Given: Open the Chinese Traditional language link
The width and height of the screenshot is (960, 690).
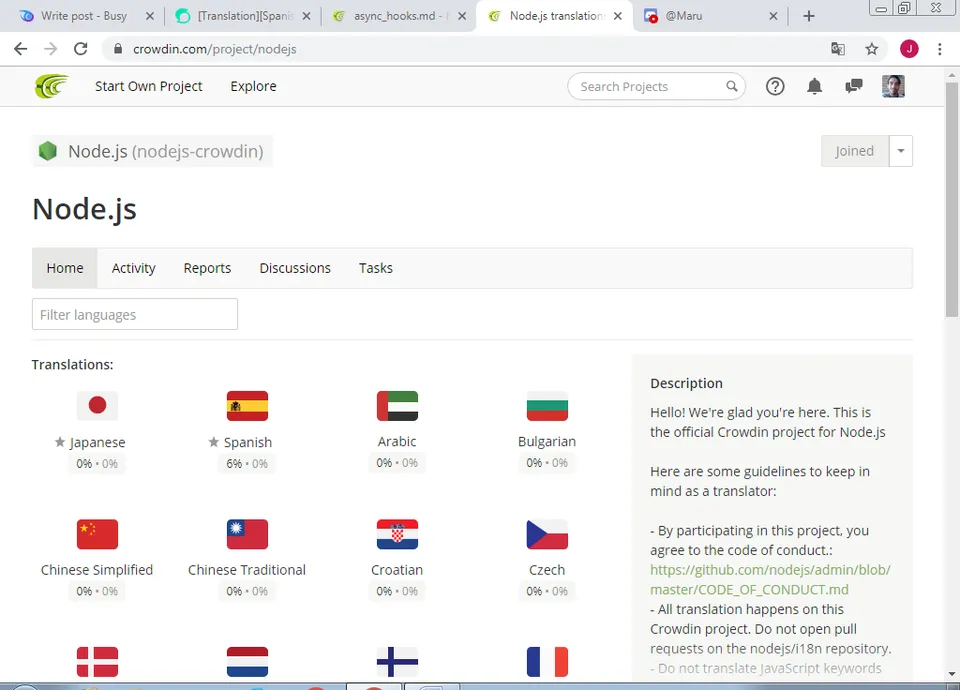Looking at the screenshot, I should [247, 570].
